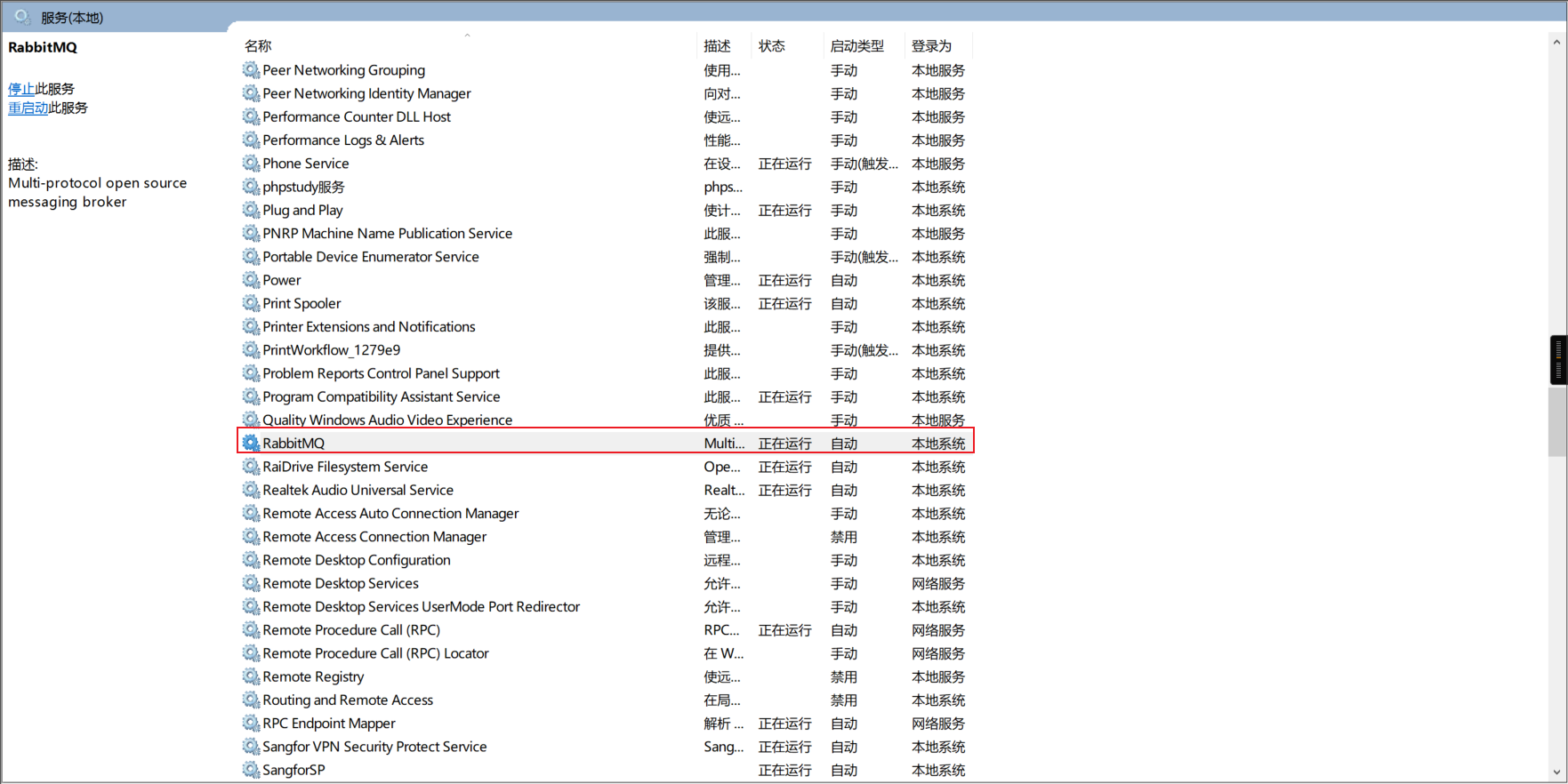Sort services by 名称 column header
1568x784 pixels.
coord(258,46)
